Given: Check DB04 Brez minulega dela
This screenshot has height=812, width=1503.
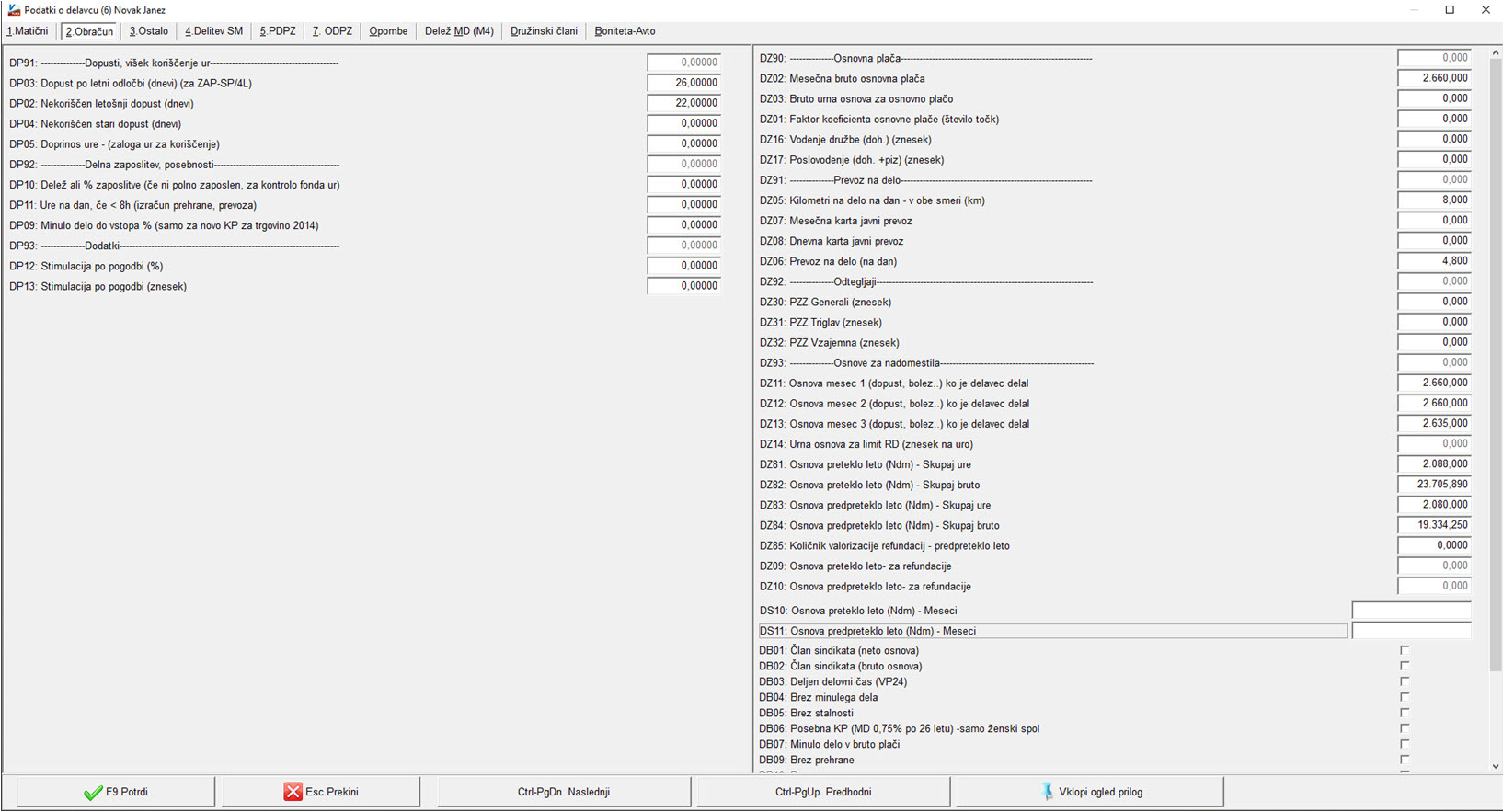Looking at the screenshot, I should click(1405, 697).
